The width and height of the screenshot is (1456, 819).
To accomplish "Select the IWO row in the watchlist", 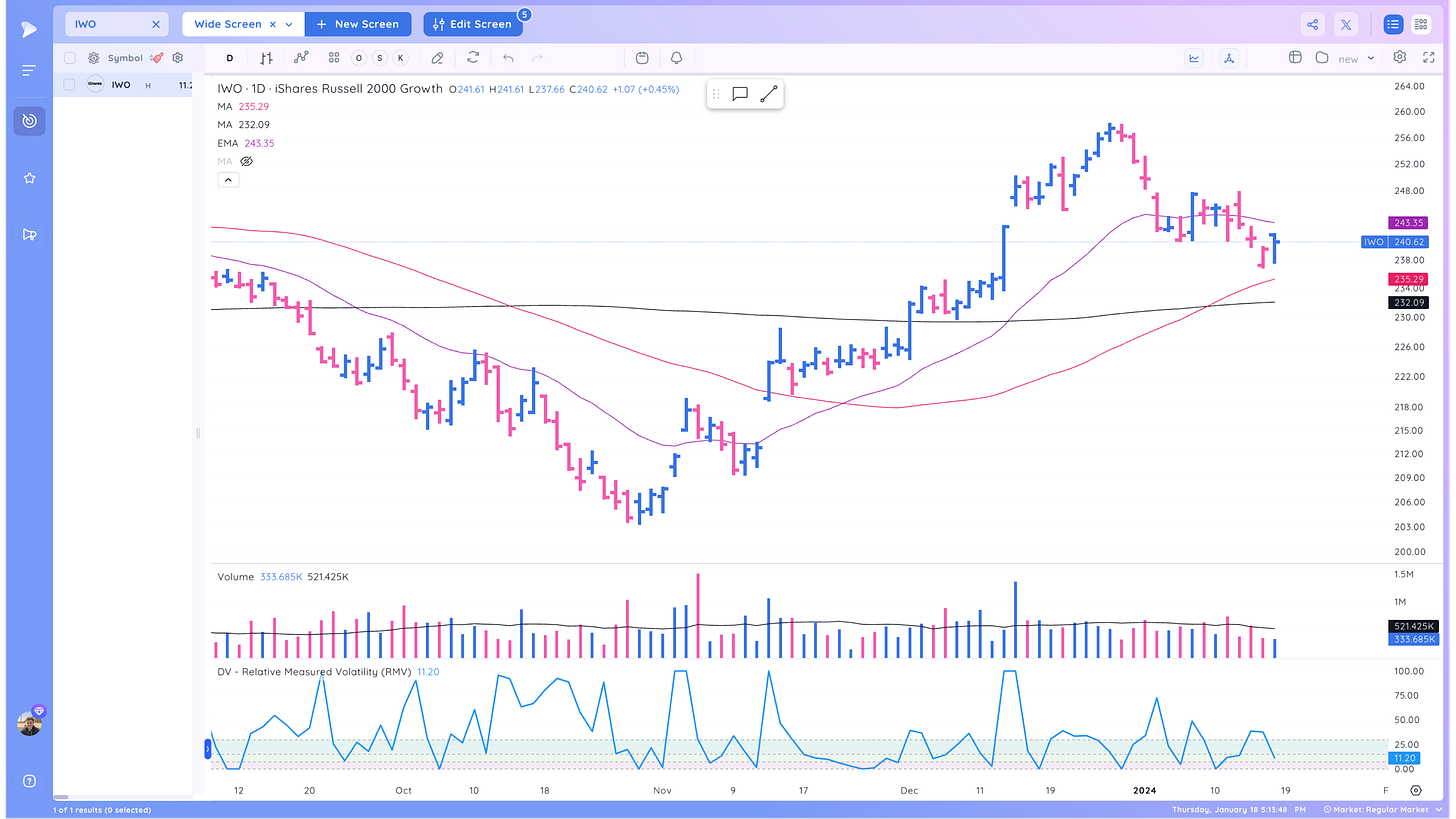I will pos(124,85).
